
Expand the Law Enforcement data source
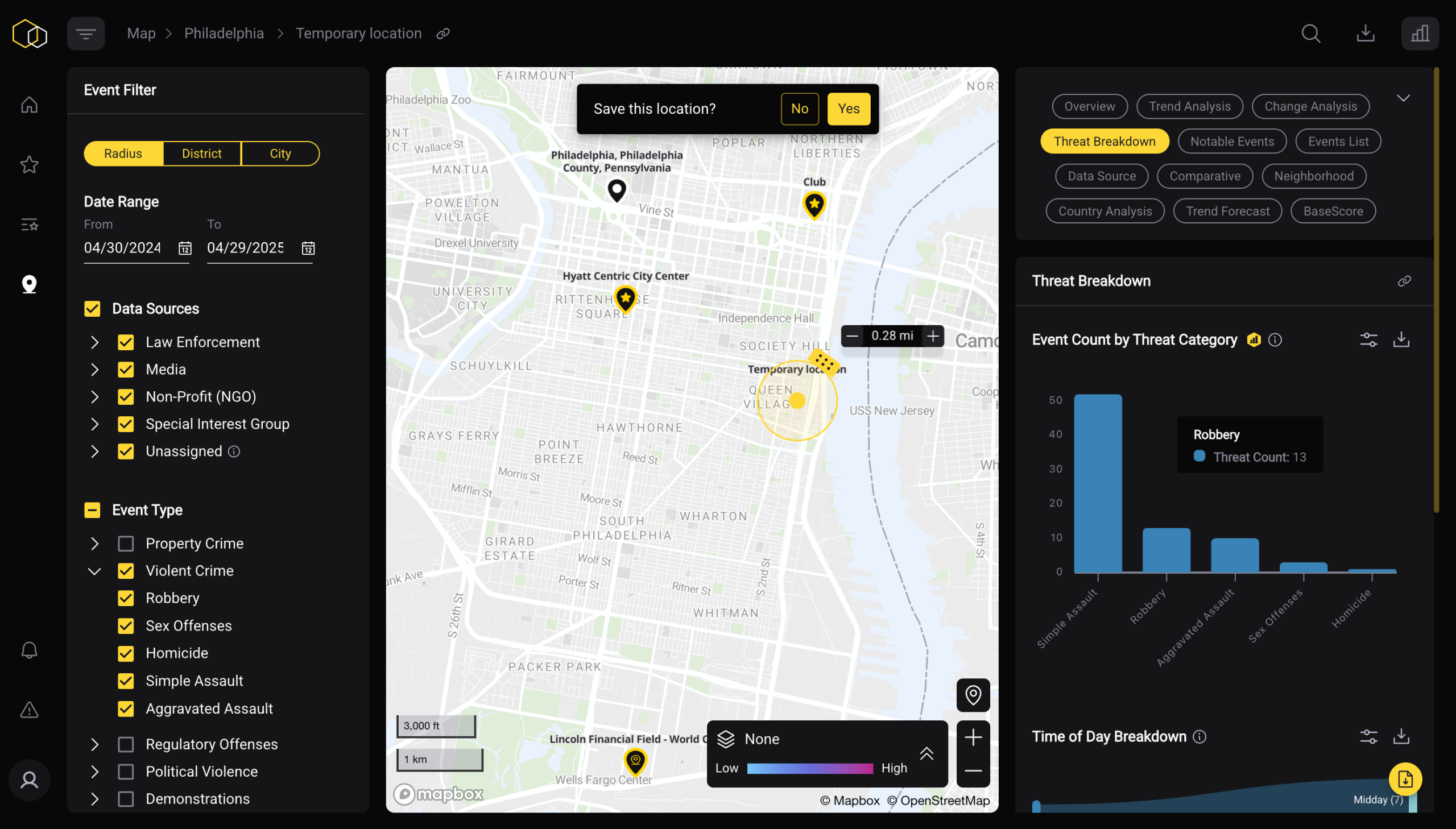pyautogui.click(x=94, y=342)
